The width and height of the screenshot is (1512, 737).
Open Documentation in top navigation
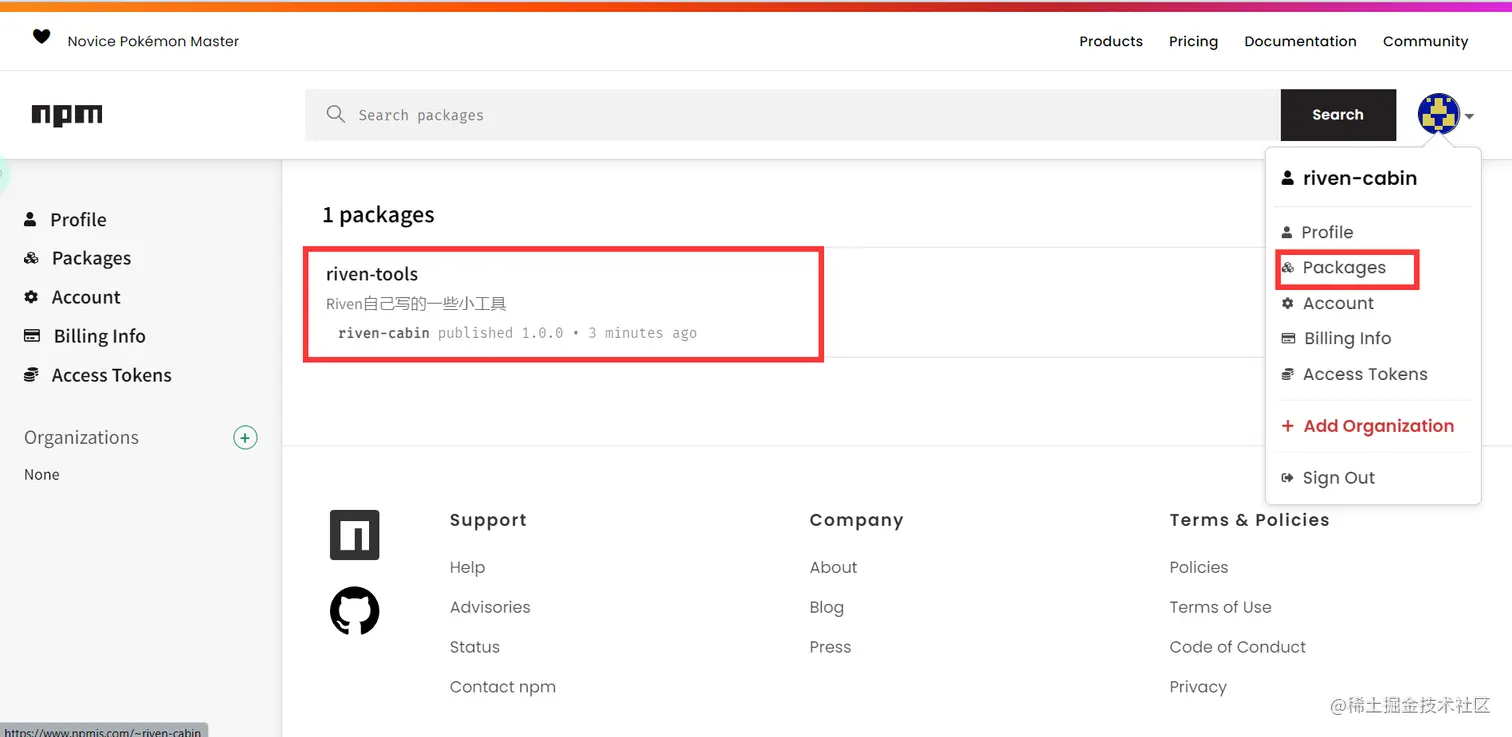(1300, 41)
